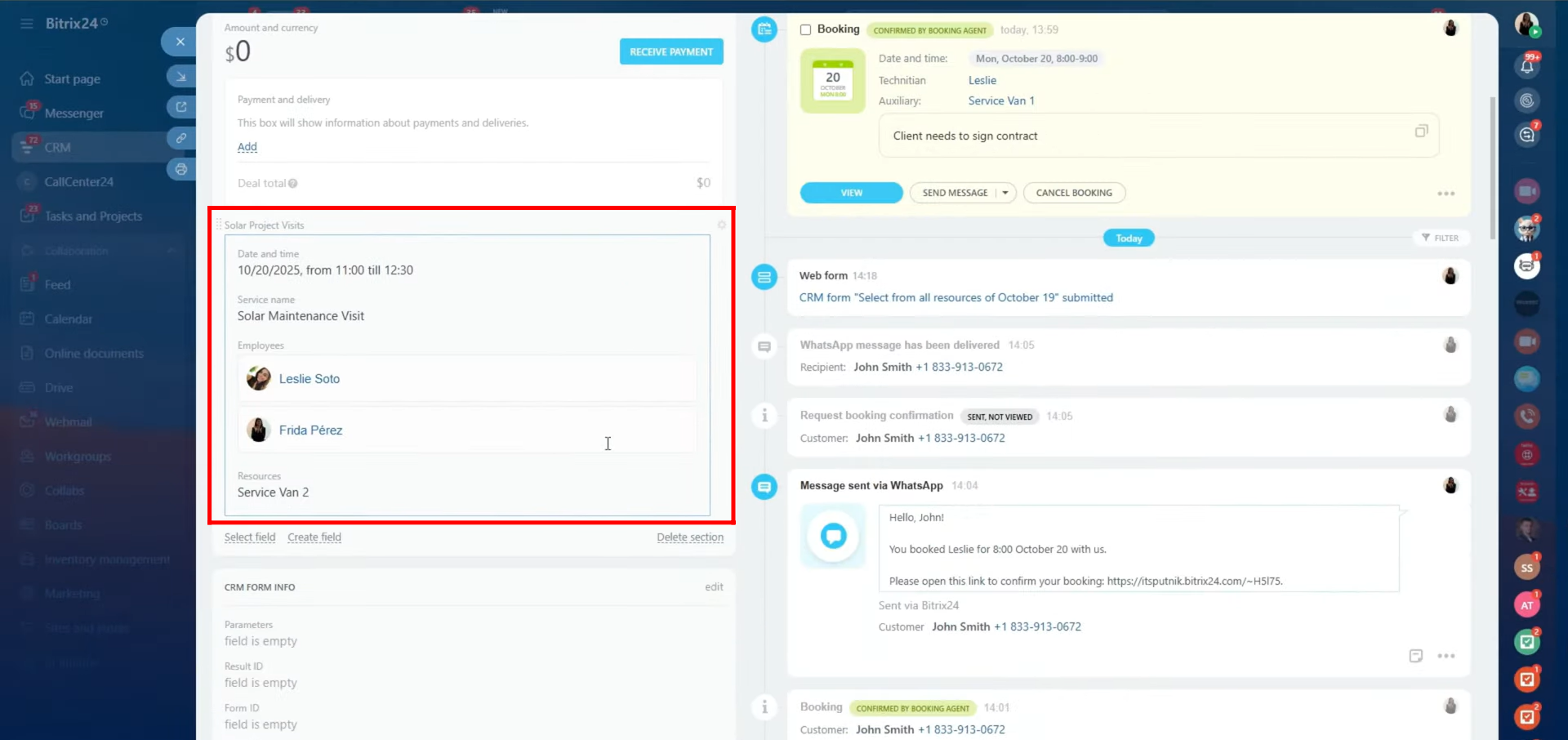Close the deal slider panel
The width and height of the screenshot is (1568, 740).
180,42
